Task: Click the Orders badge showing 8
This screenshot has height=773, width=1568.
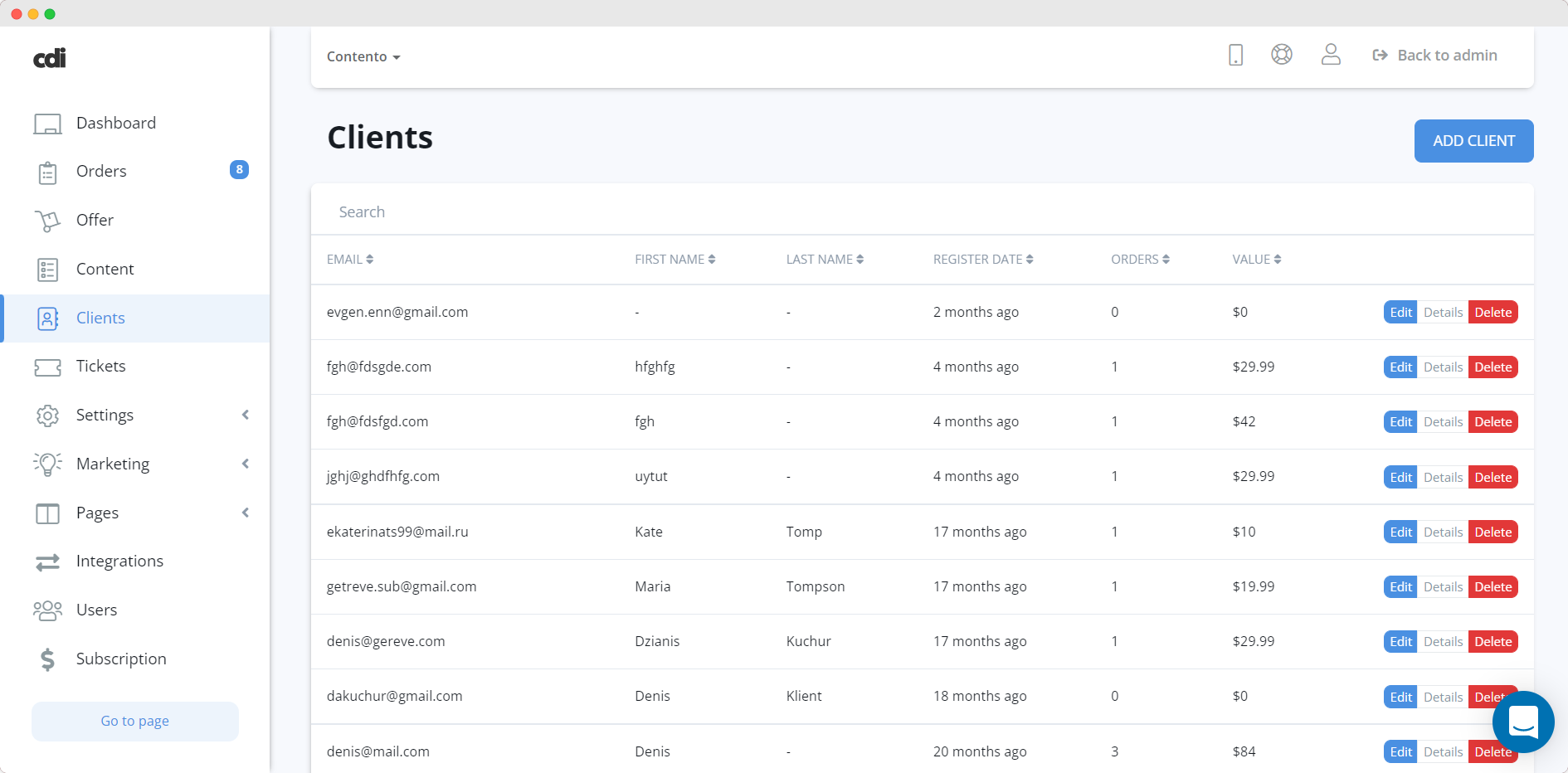Action: 239,170
